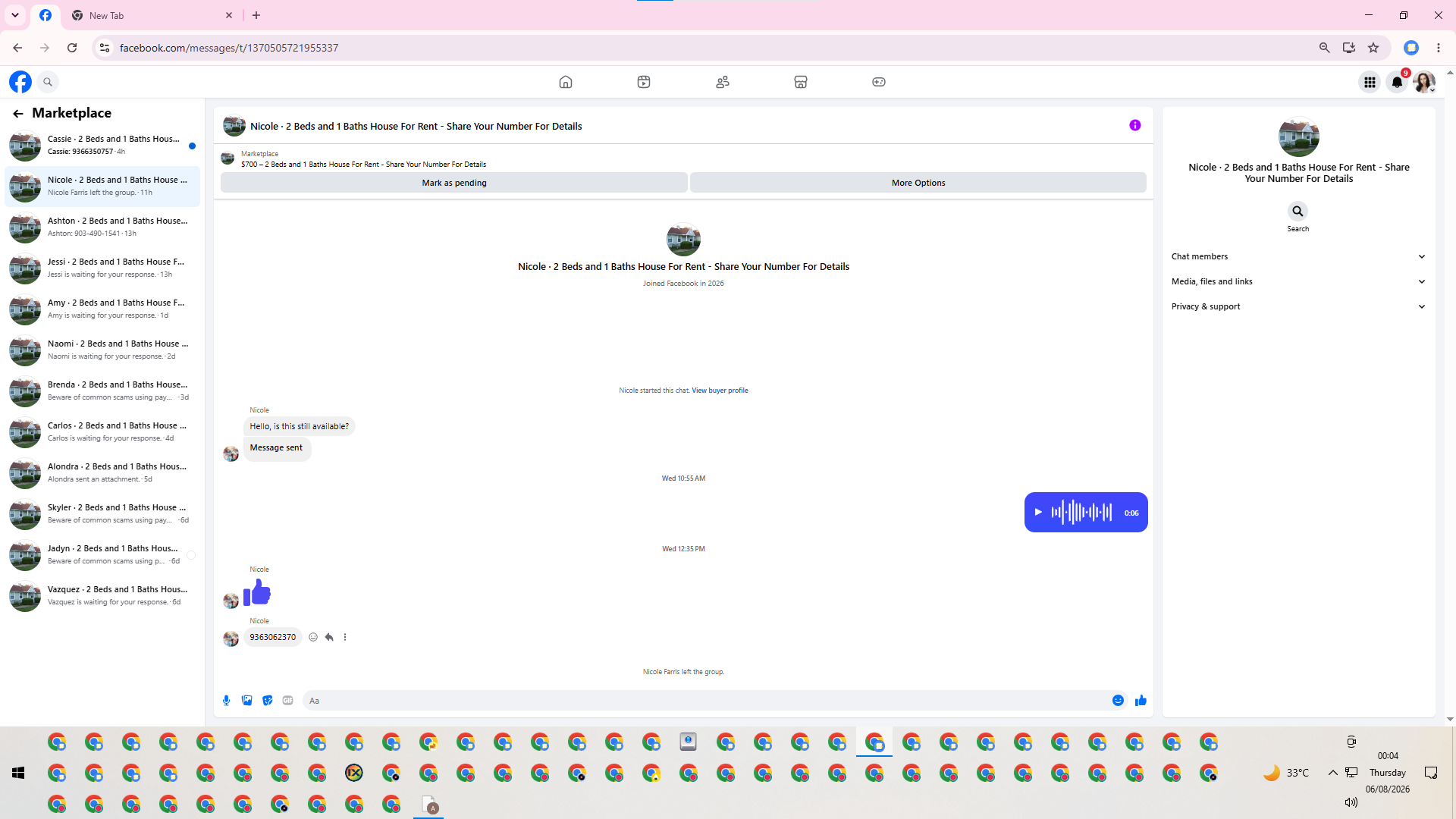Image resolution: width=1456 pixels, height=819 pixels.
Task: Open the Skyler conversation
Action: 102,514
